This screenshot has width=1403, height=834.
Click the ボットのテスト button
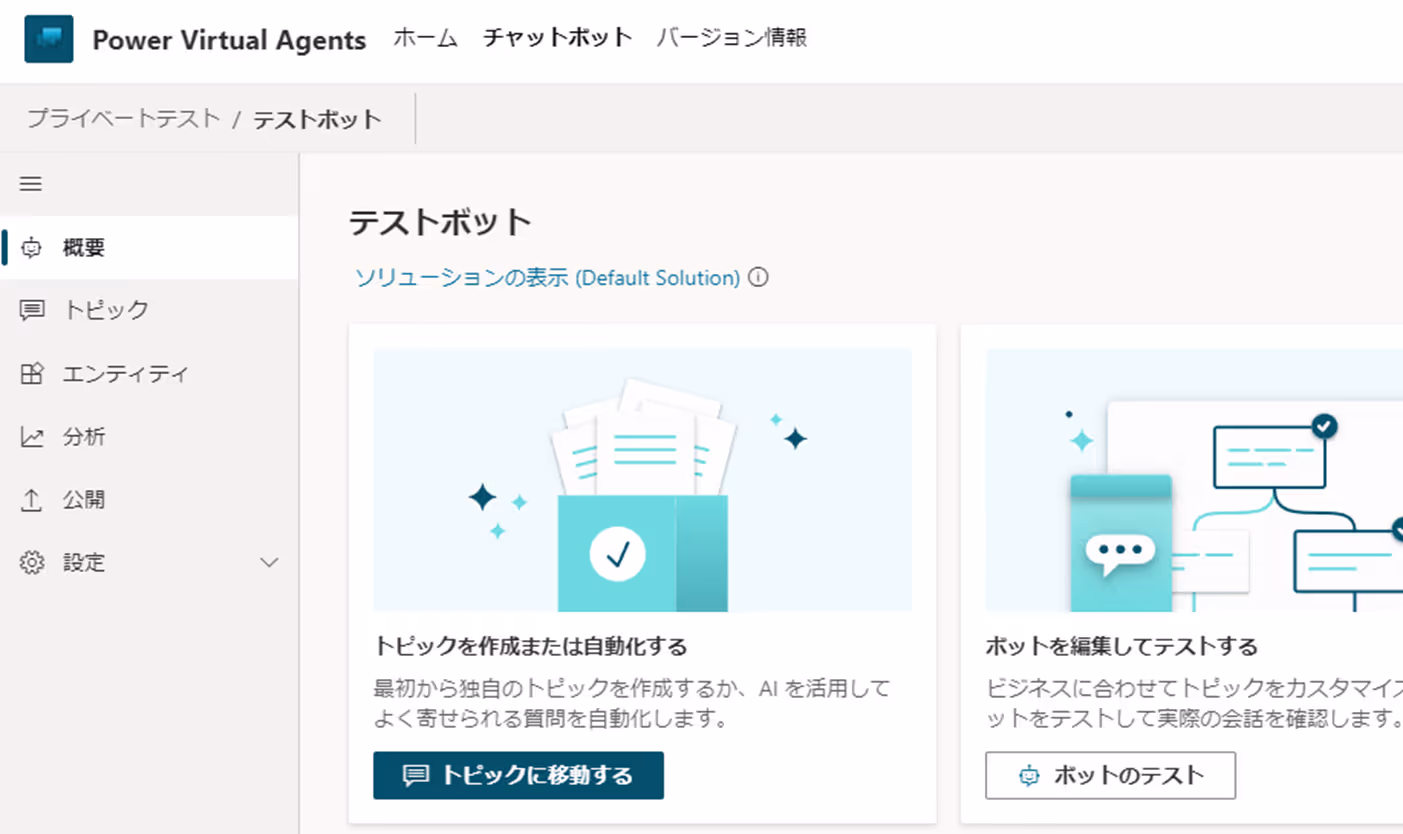(x=1110, y=776)
